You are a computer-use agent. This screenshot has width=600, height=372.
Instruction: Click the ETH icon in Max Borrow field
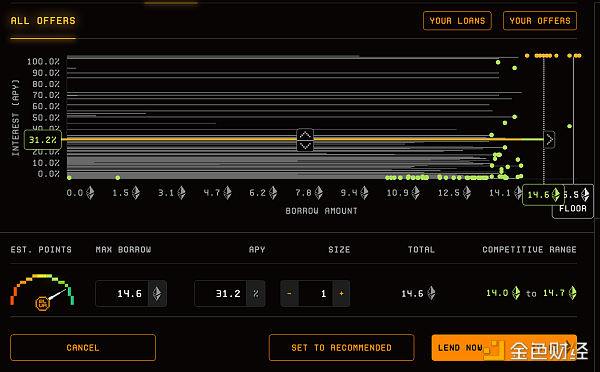(157, 294)
